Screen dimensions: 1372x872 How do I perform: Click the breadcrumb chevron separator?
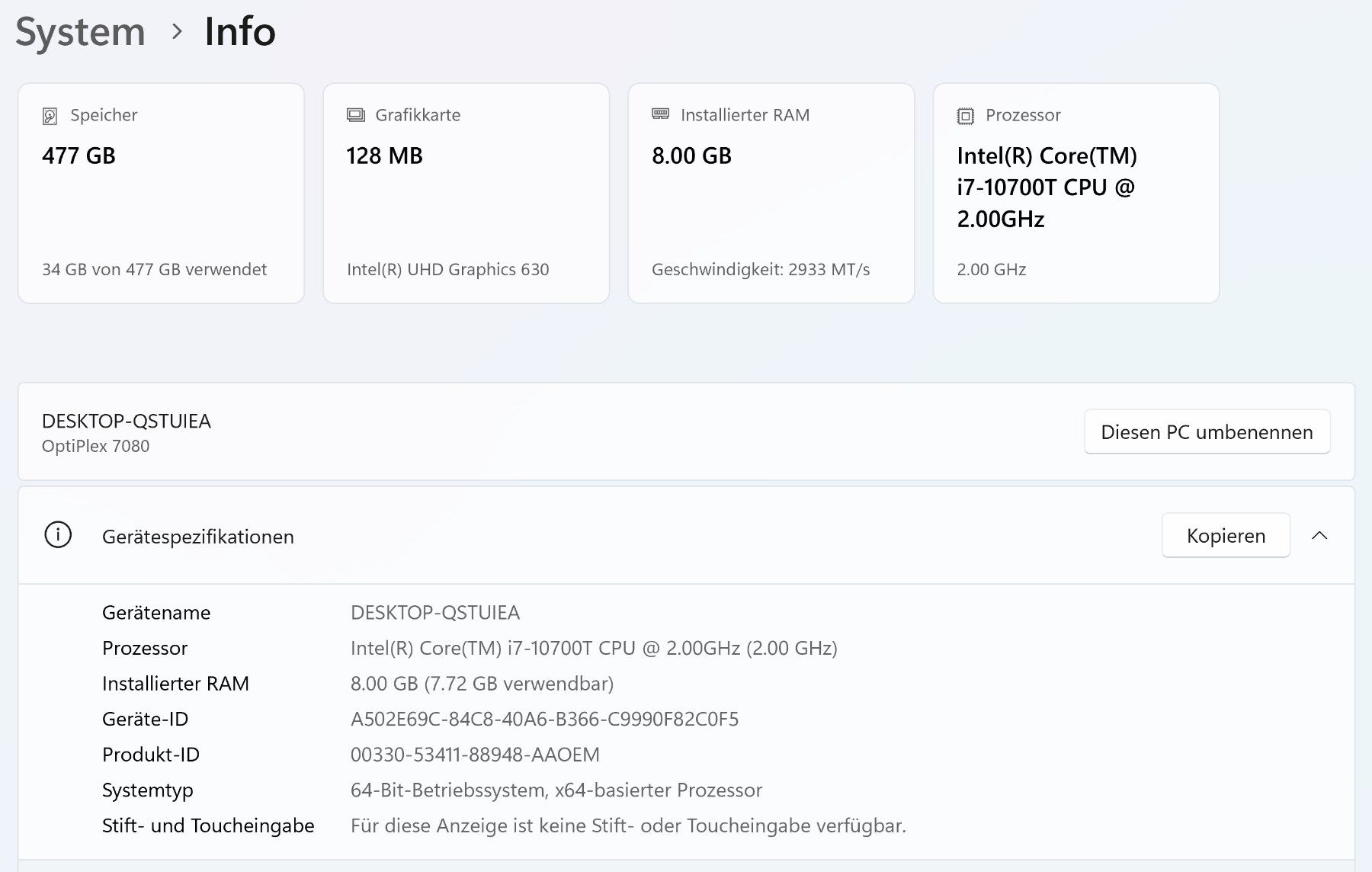coord(177,32)
